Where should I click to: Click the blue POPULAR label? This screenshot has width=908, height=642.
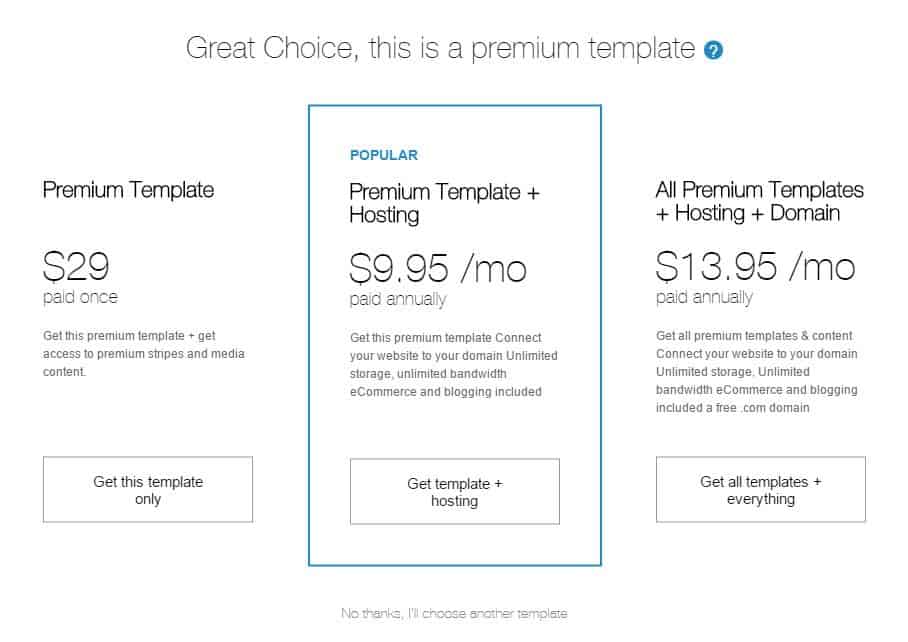pyautogui.click(x=383, y=155)
